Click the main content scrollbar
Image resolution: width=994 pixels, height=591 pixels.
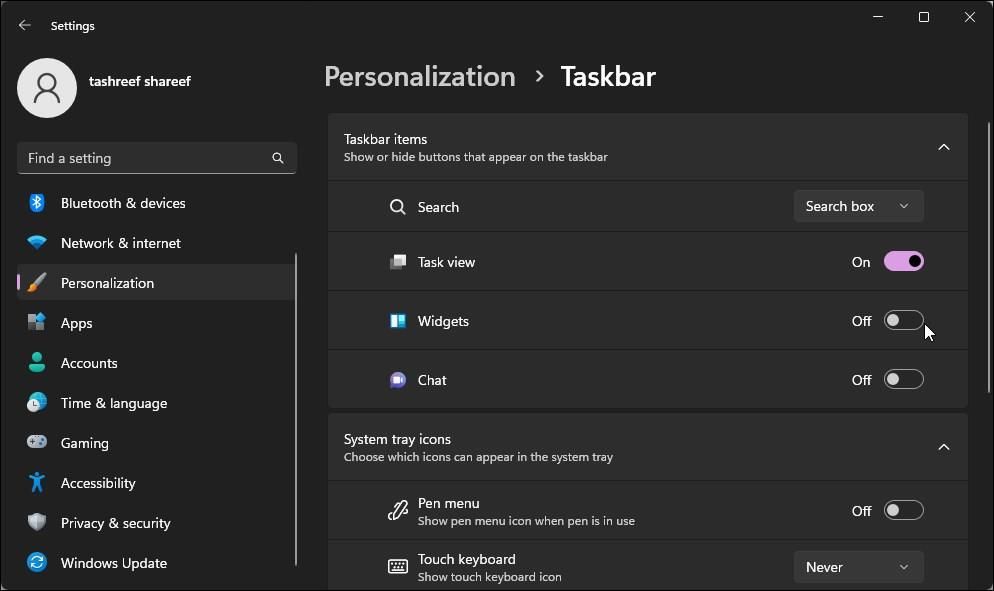(988, 257)
